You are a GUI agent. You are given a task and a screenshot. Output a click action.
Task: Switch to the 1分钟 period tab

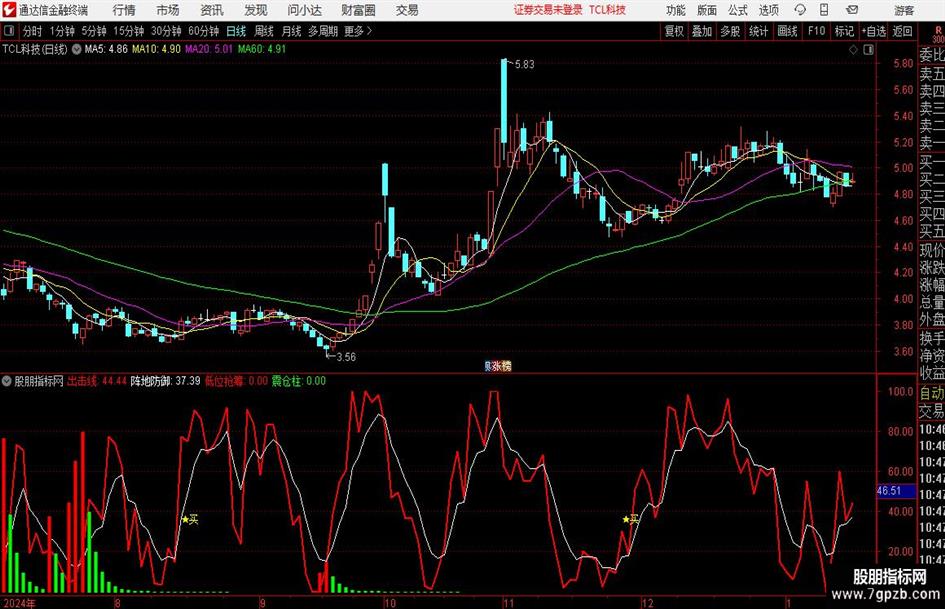pyautogui.click(x=62, y=31)
